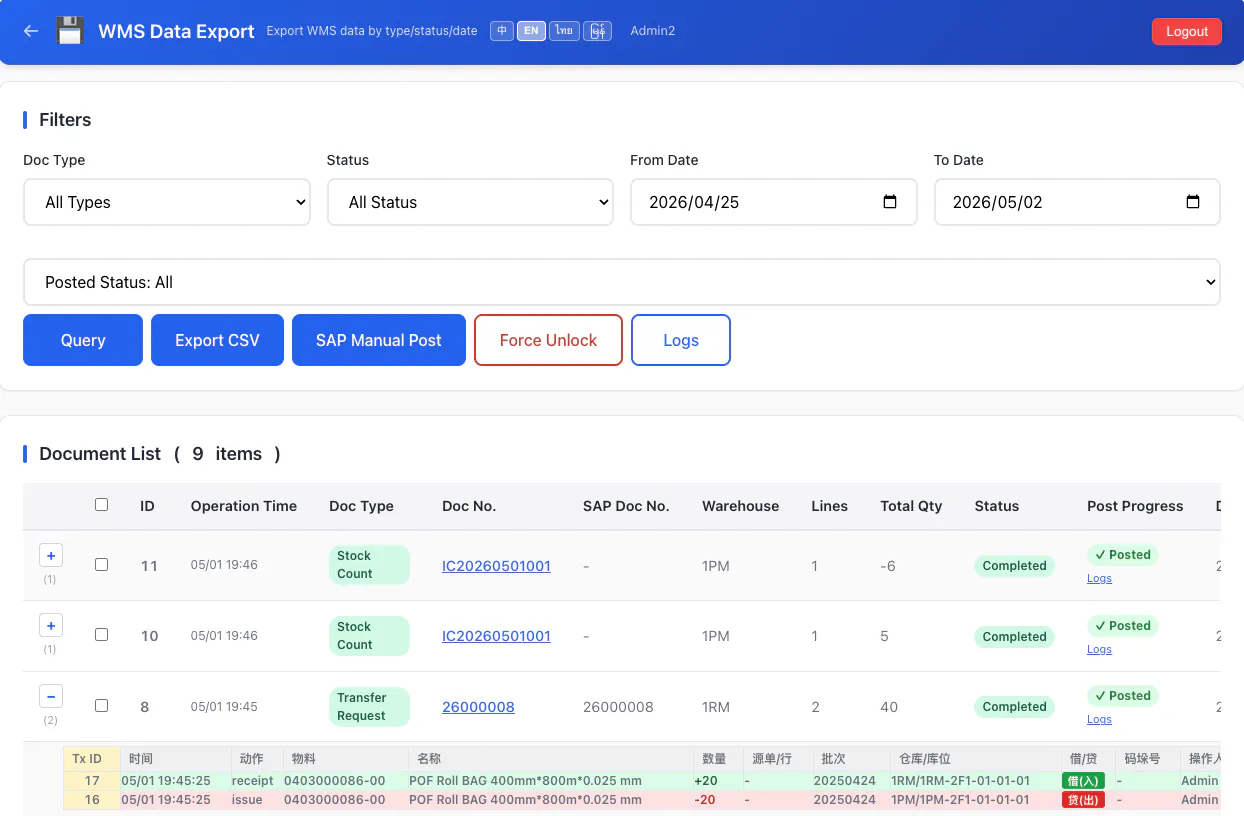Switch language to Thai ไทย
This screenshot has height=816, width=1244.
(x=564, y=31)
